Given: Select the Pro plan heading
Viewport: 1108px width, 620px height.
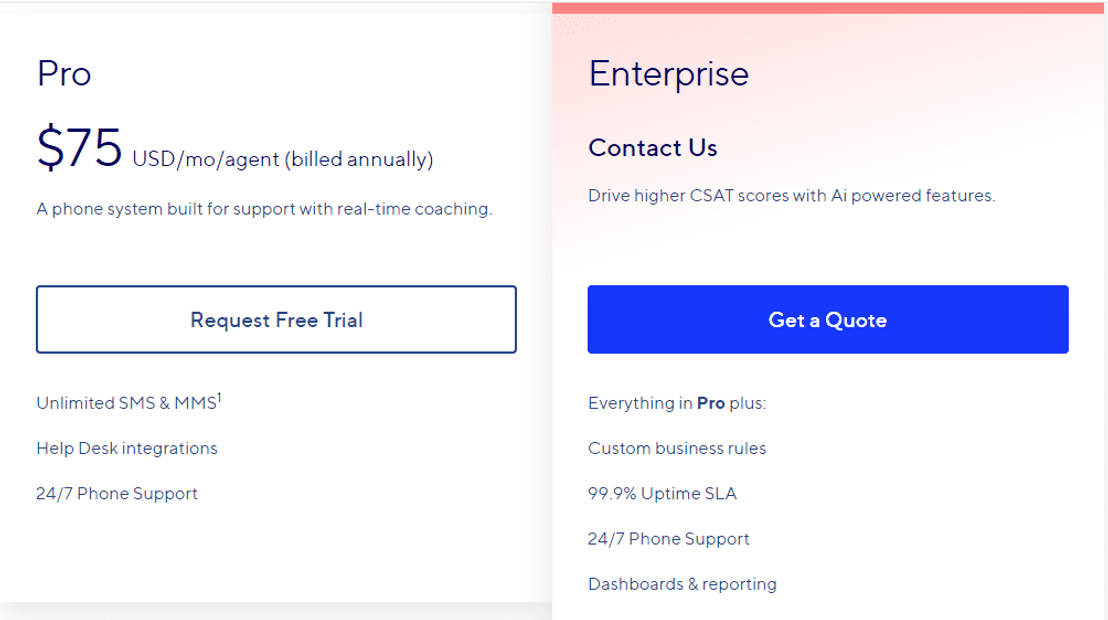Looking at the screenshot, I should point(64,73).
